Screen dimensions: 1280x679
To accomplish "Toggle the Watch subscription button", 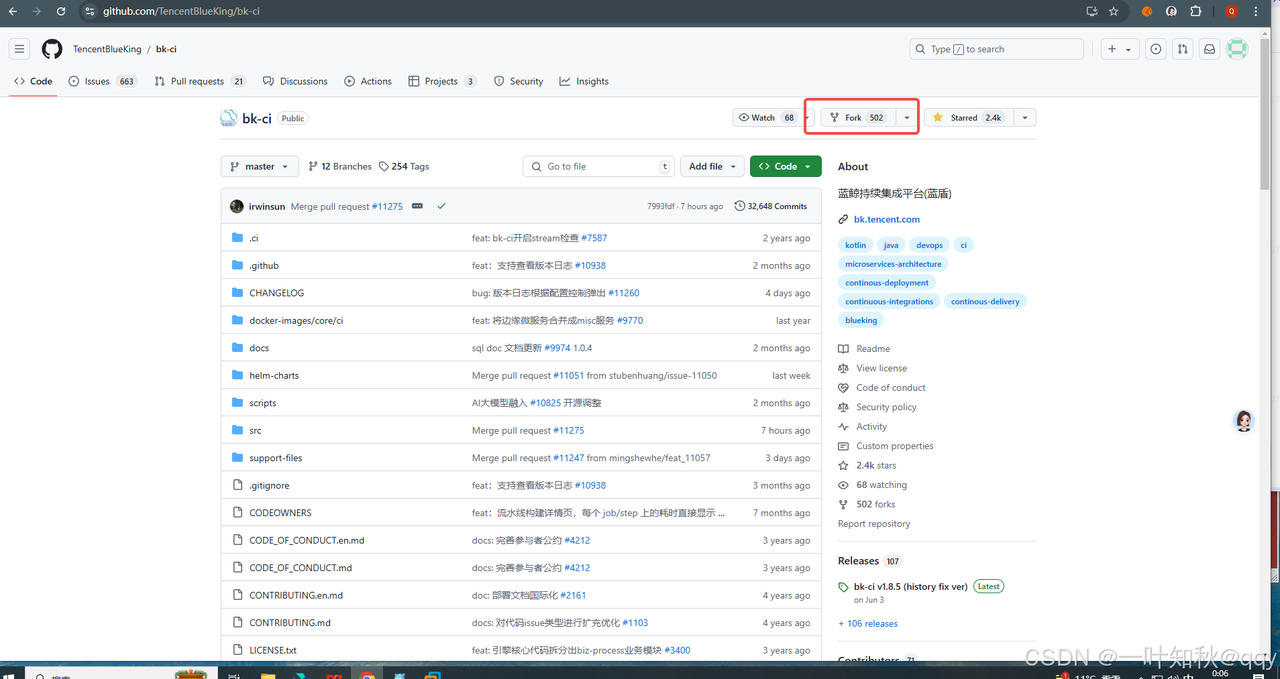I will 766,118.
